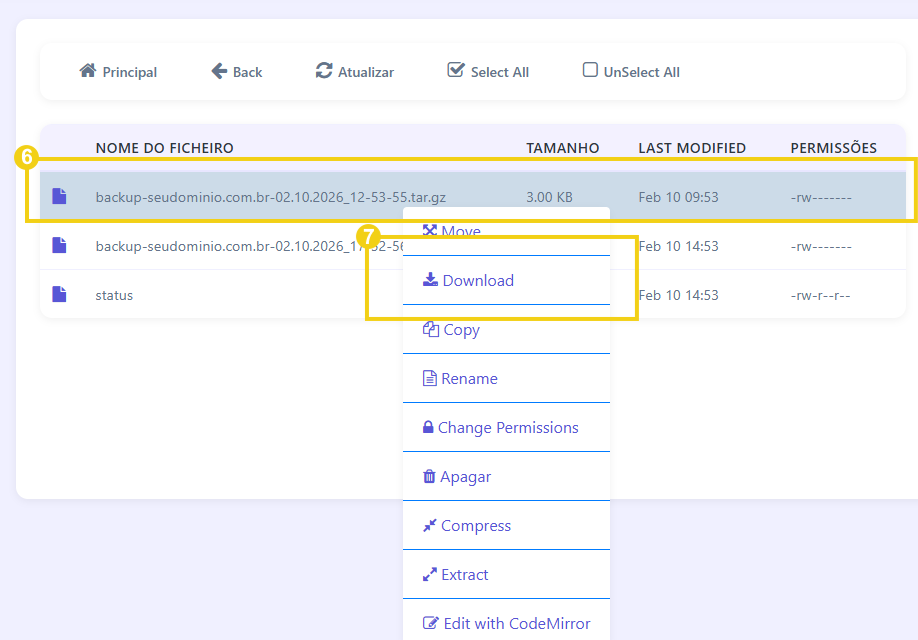Choose Rename from the context menu
918x640 pixels.
(469, 378)
